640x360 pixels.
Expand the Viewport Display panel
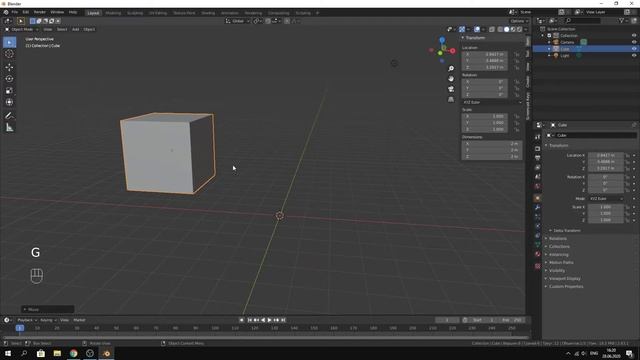point(564,278)
